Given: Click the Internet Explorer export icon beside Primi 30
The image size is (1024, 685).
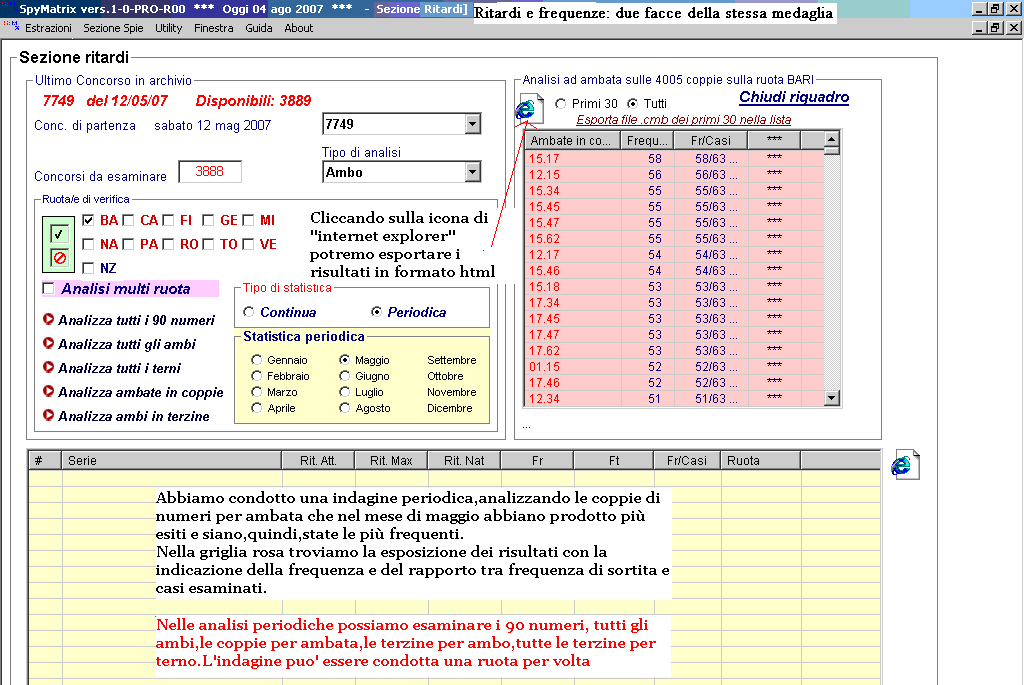Looking at the screenshot, I should point(530,108).
